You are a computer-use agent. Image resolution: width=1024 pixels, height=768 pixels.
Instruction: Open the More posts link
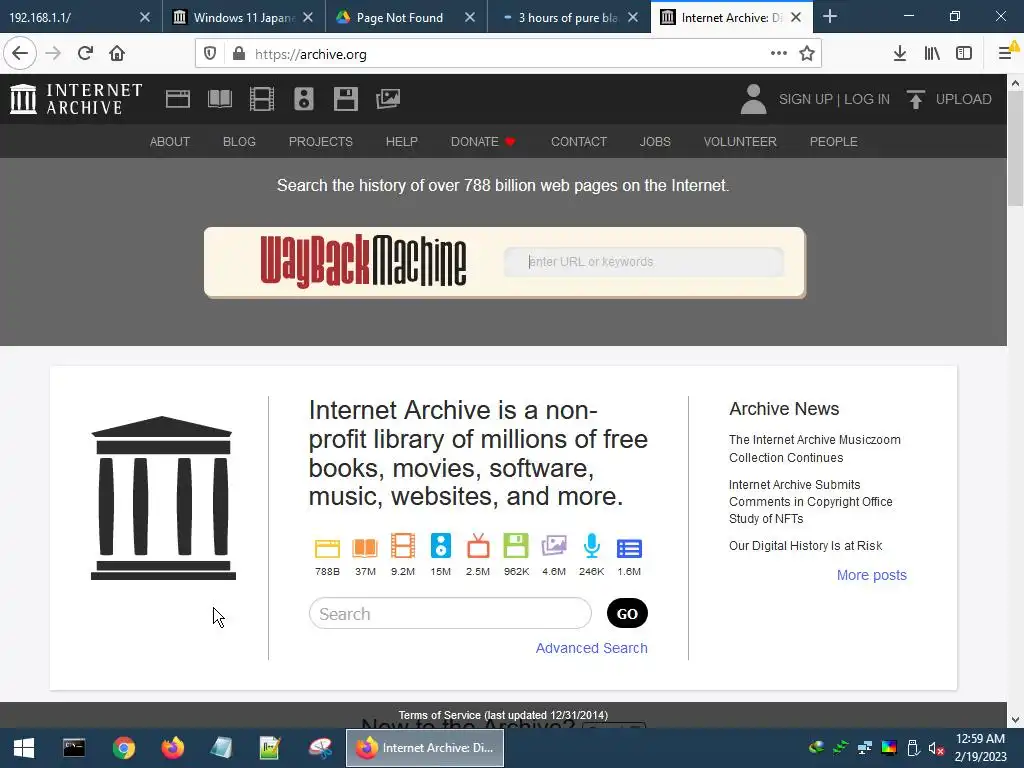click(x=872, y=575)
